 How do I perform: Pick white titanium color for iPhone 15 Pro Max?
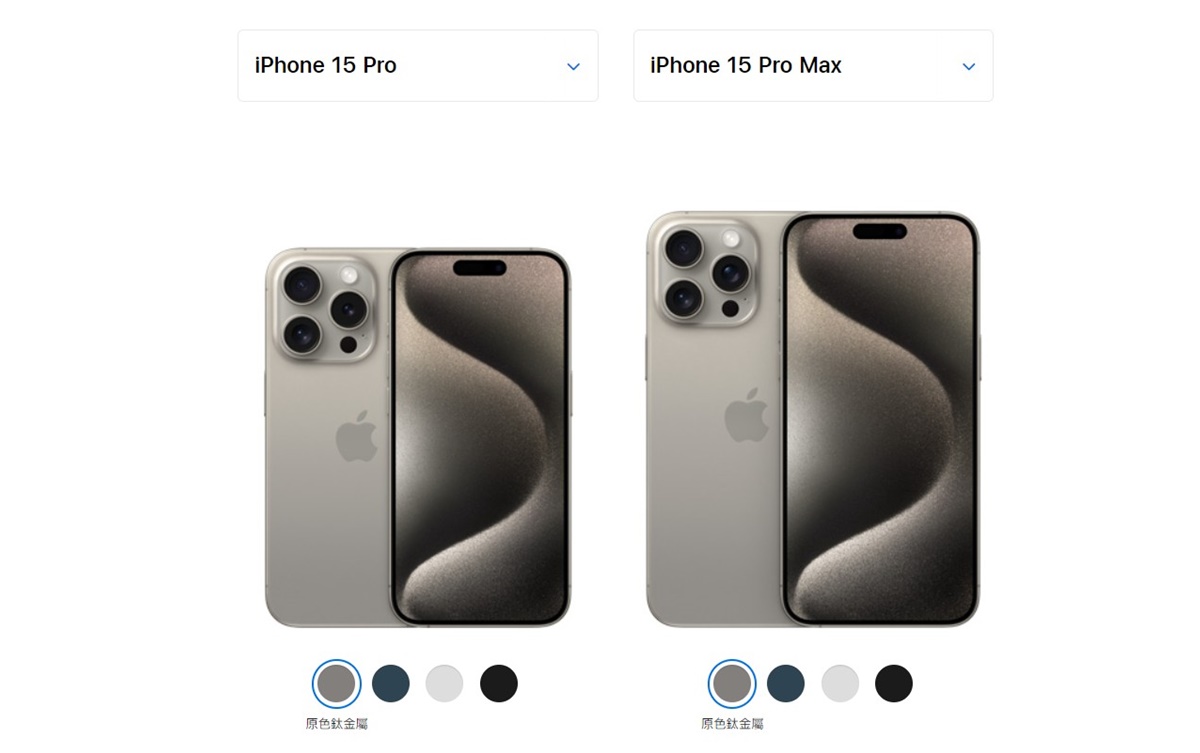click(840, 684)
